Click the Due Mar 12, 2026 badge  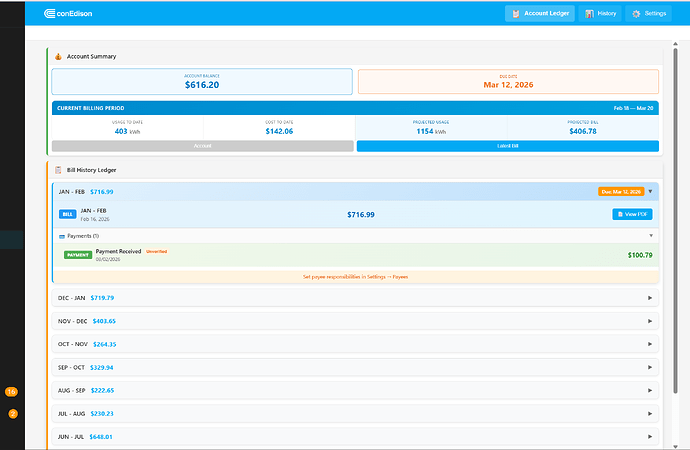point(621,191)
